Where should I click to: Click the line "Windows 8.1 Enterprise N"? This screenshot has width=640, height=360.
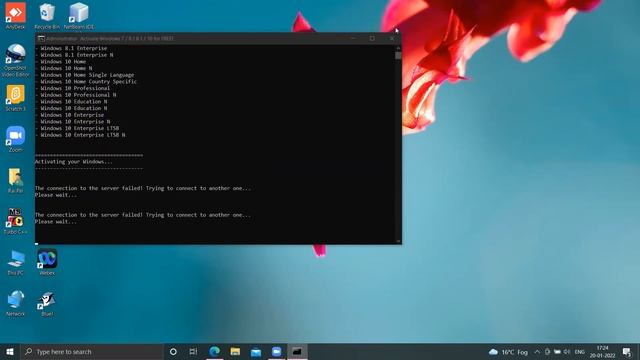(77, 55)
